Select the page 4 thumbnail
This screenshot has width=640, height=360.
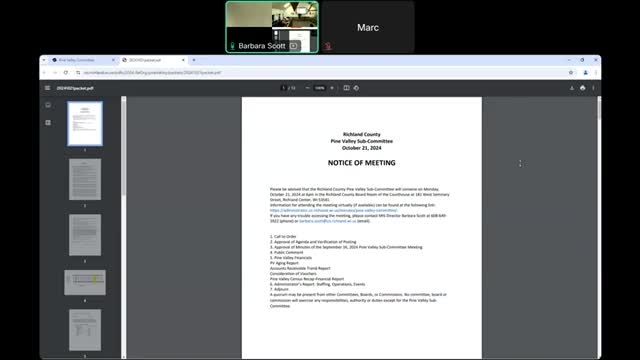(85, 282)
